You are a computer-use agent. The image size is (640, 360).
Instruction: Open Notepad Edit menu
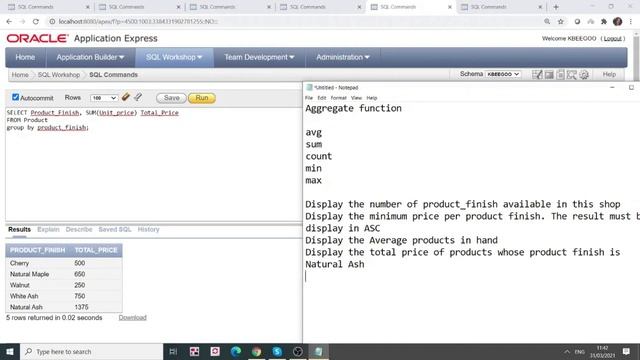click(322, 98)
